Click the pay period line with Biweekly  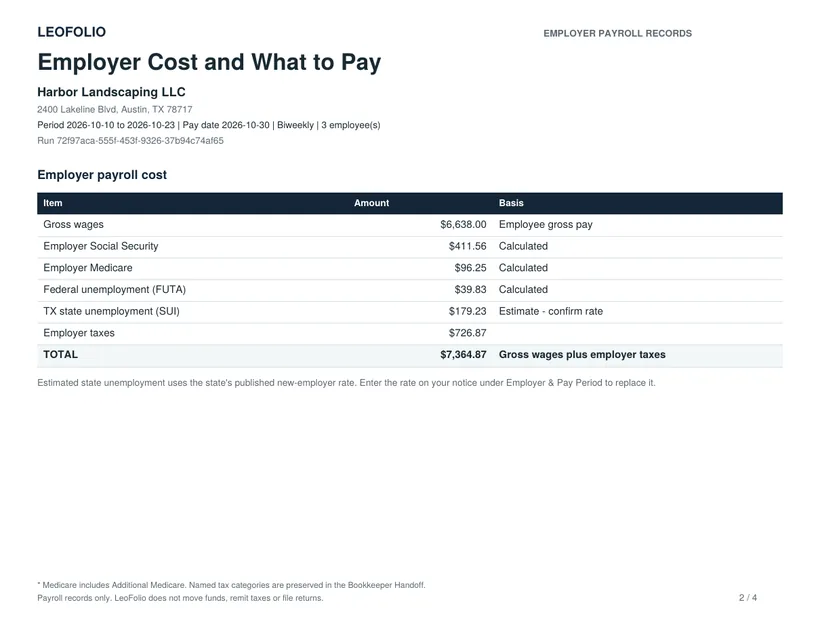[209, 125]
